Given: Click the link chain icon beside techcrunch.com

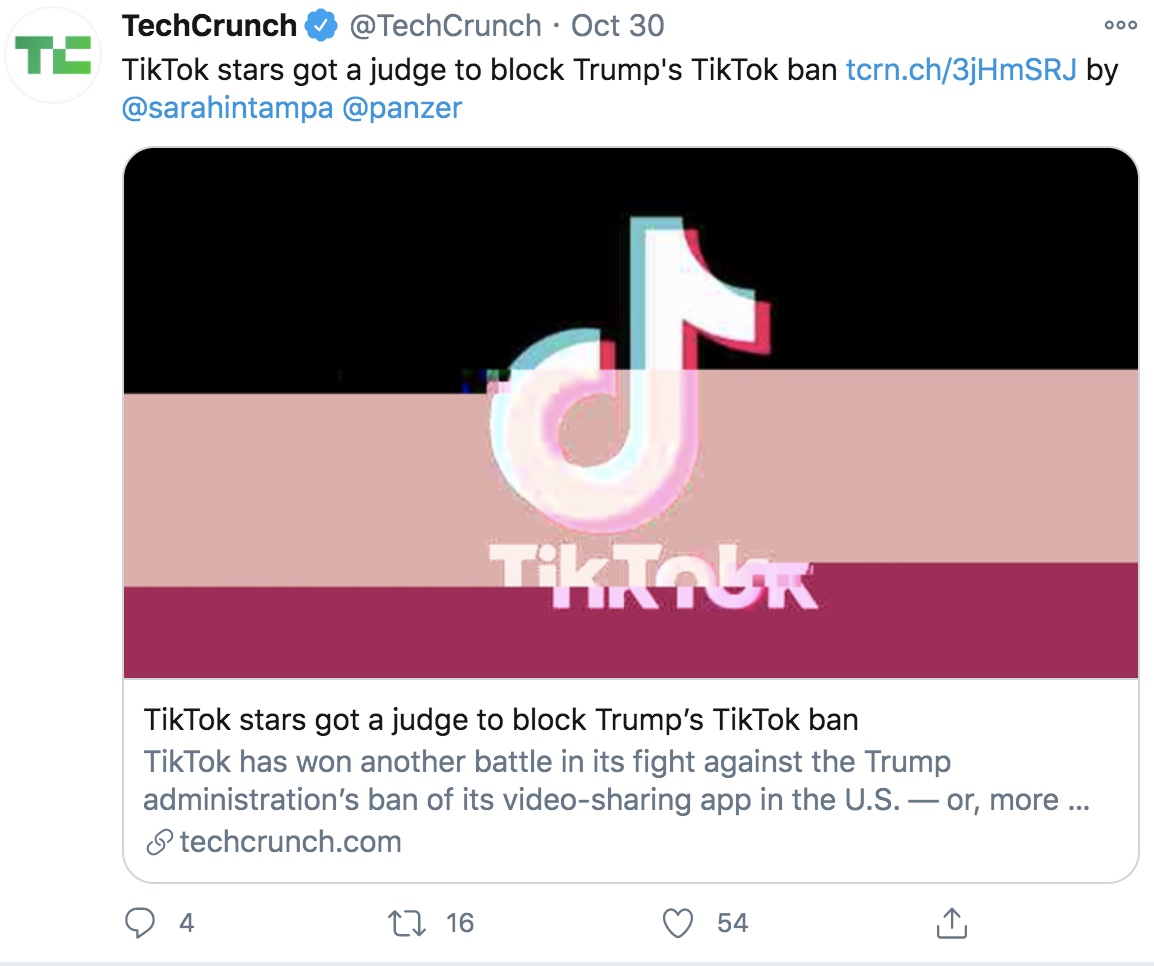Looking at the screenshot, I should 159,842.
